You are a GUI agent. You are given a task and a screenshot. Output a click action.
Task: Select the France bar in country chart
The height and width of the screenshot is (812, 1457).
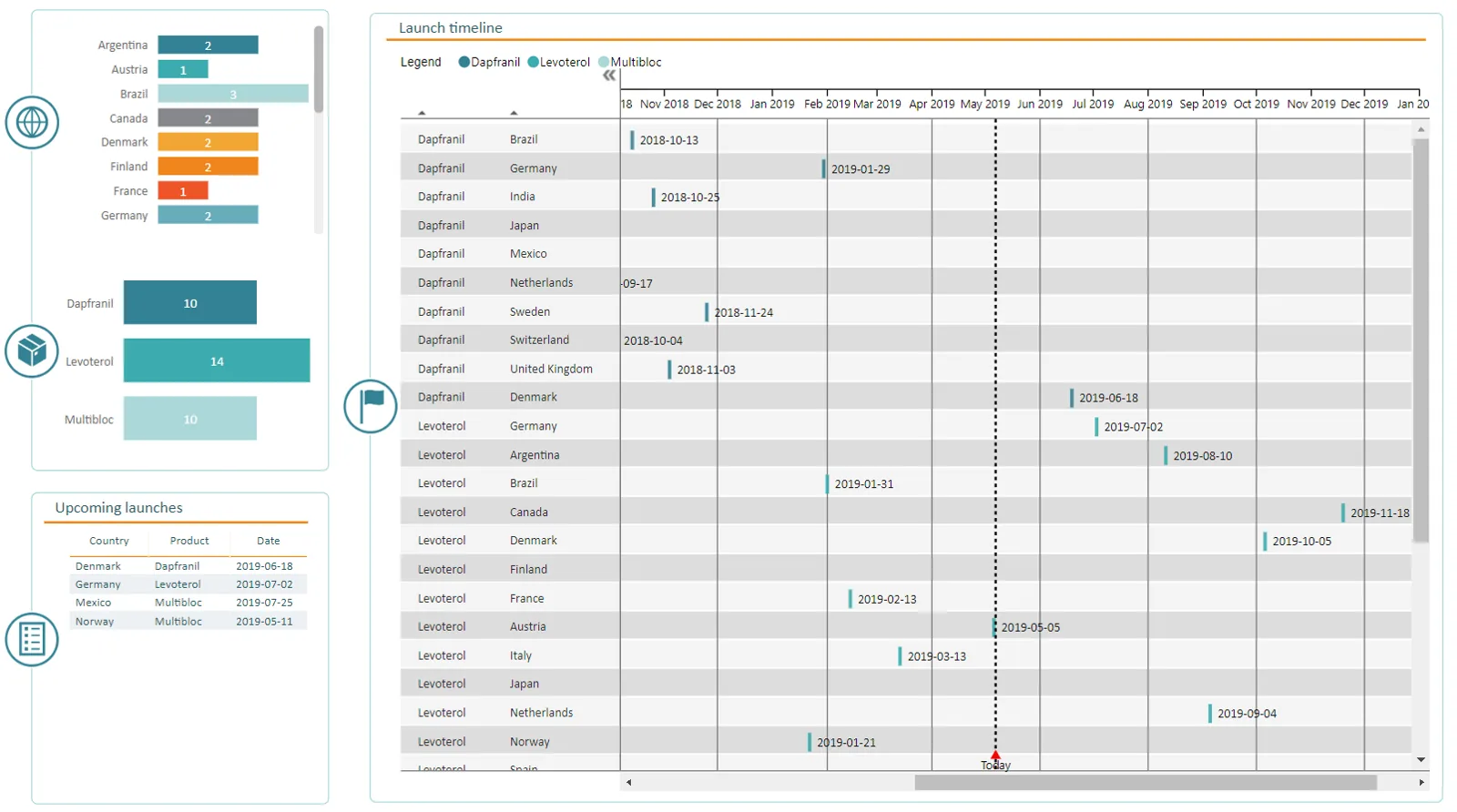click(x=183, y=191)
